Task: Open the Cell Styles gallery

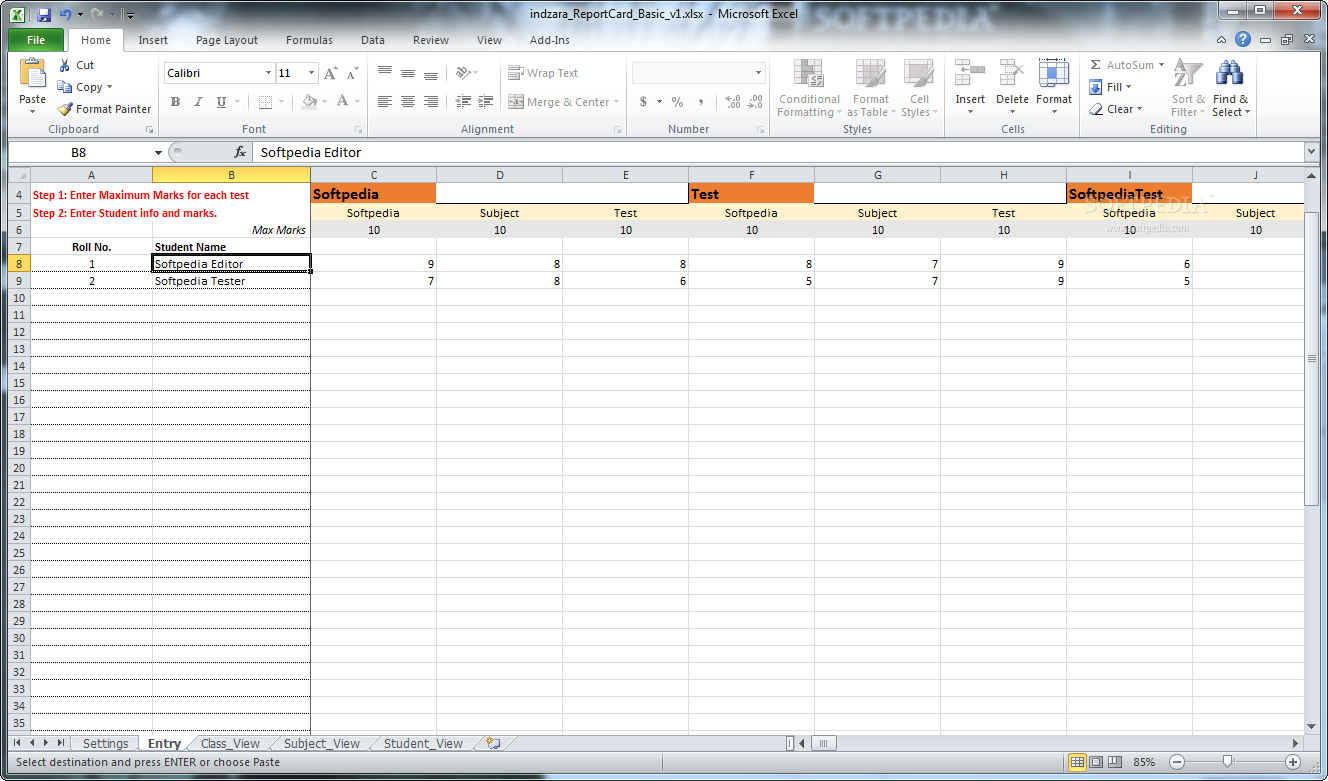Action: coord(919,88)
